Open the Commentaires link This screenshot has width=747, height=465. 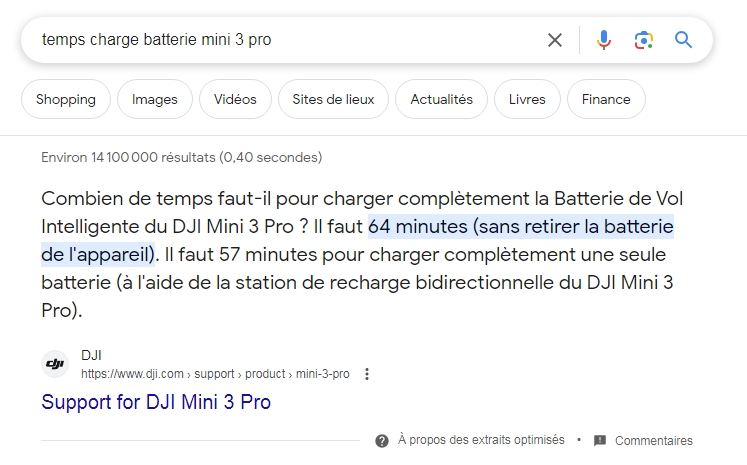[x=654, y=441]
